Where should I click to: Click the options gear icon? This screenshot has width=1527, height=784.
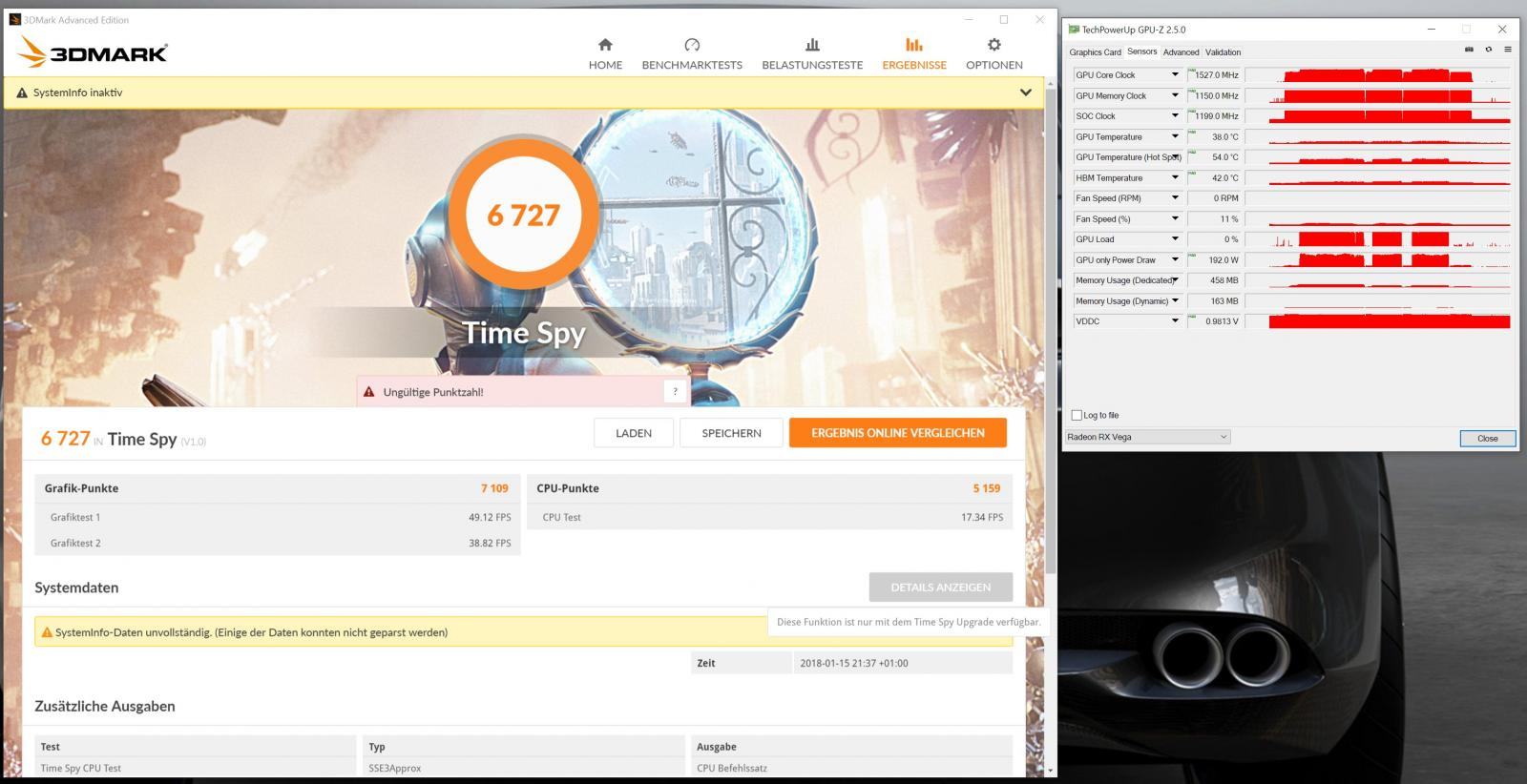coord(994,45)
